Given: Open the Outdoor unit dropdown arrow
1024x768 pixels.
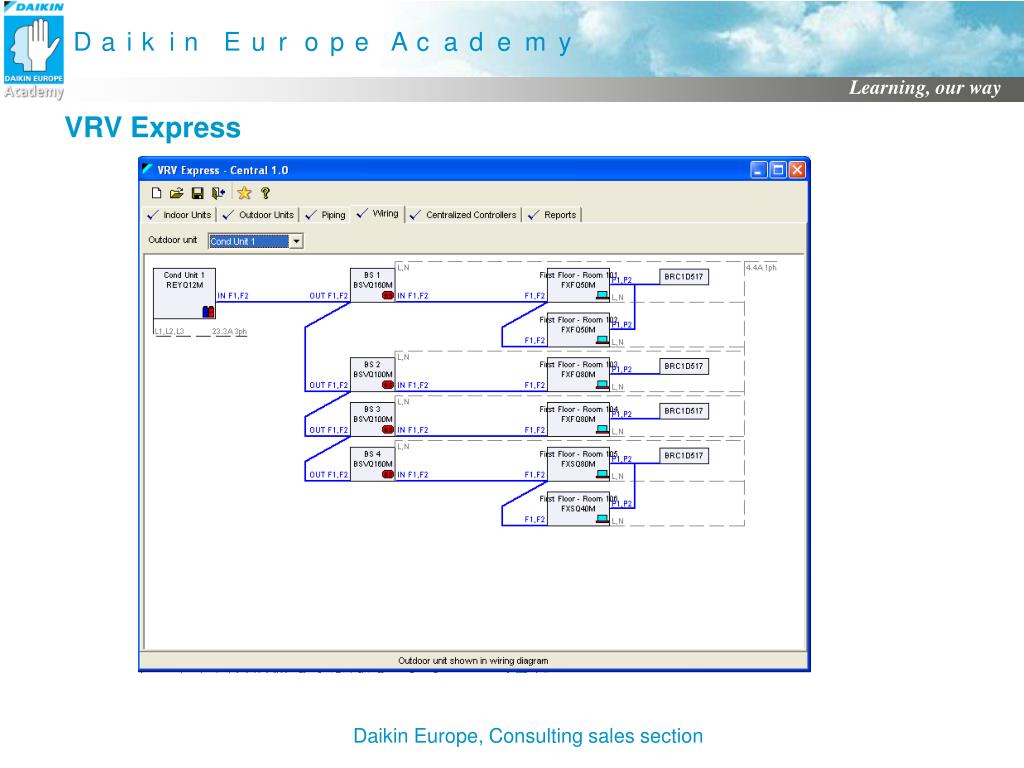Looking at the screenshot, I should click(296, 241).
